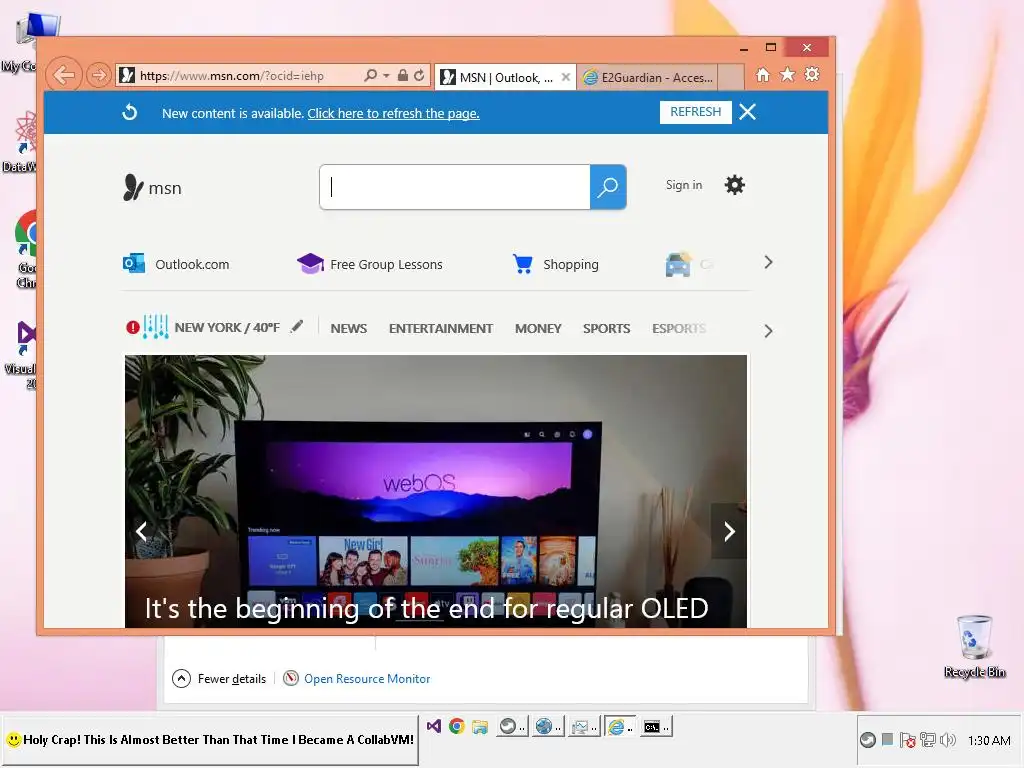
Task: Click the red weather alert icon
Action: pos(133,327)
